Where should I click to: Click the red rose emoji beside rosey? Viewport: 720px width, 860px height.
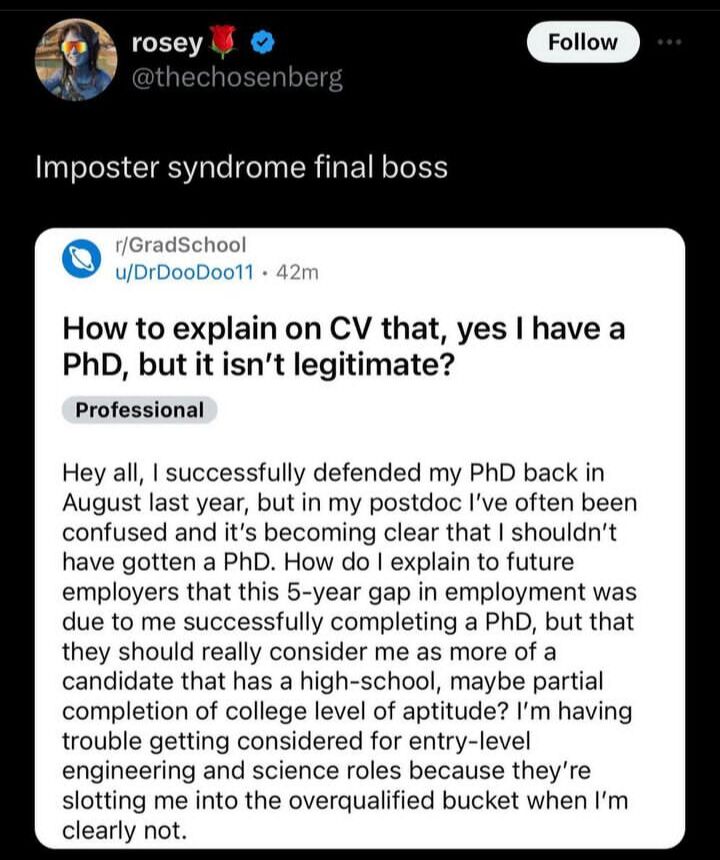[x=224, y=42]
